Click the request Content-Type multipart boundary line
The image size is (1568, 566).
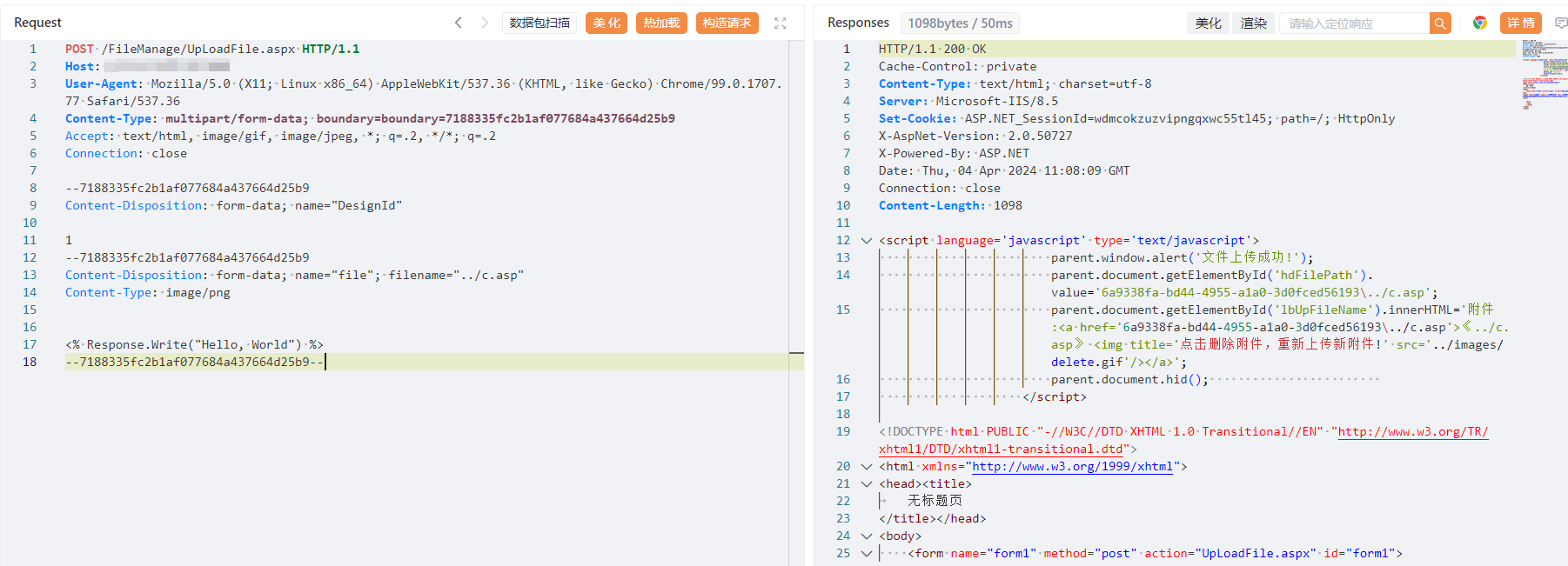370,119
